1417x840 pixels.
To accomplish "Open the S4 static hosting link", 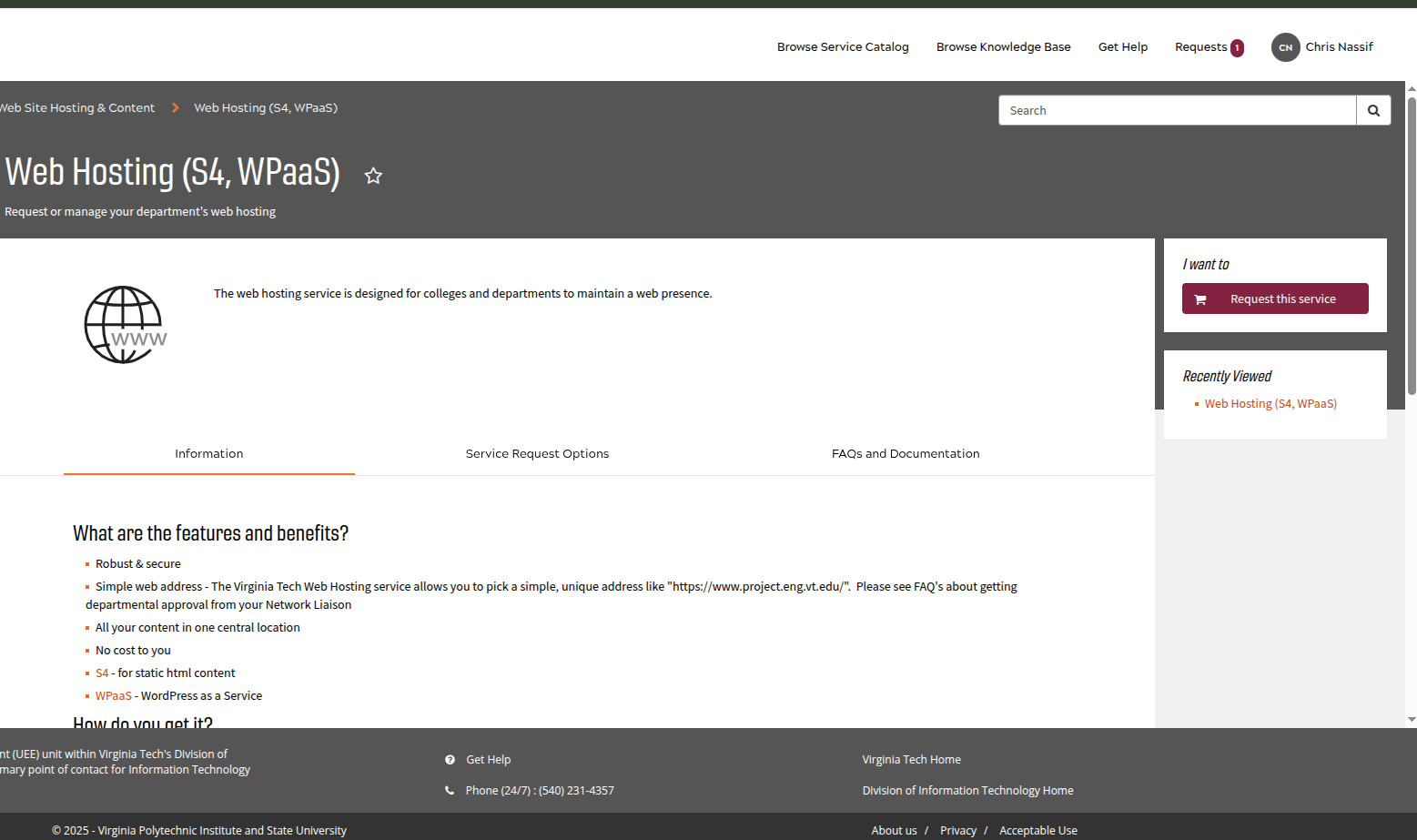I will pyautogui.click(x=102, y=673).
